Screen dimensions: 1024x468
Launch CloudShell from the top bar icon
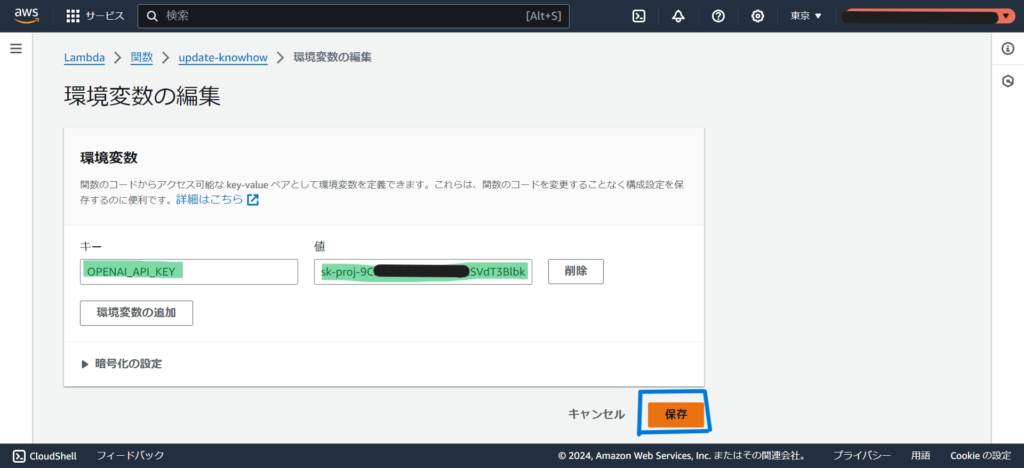(639, 16)
